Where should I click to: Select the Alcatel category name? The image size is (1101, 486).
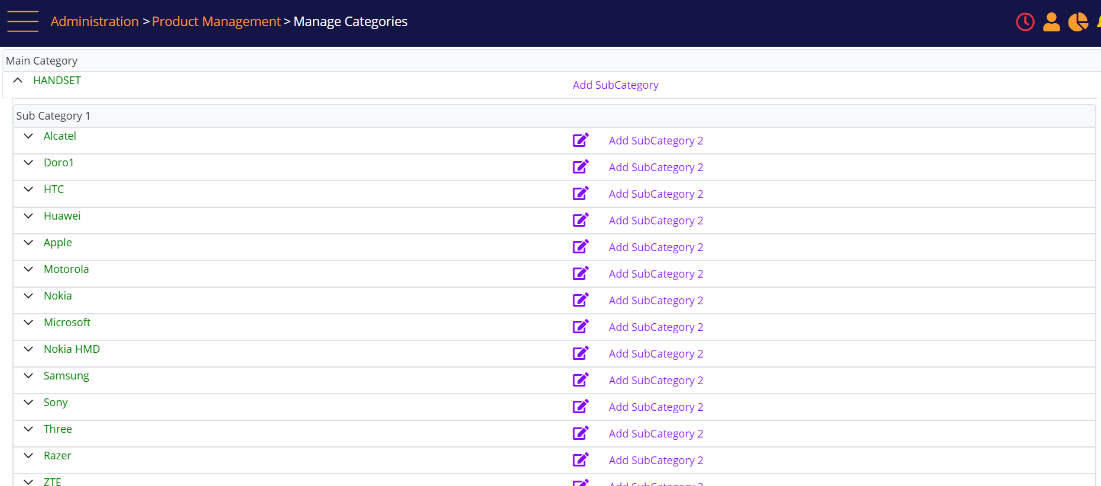60,136
